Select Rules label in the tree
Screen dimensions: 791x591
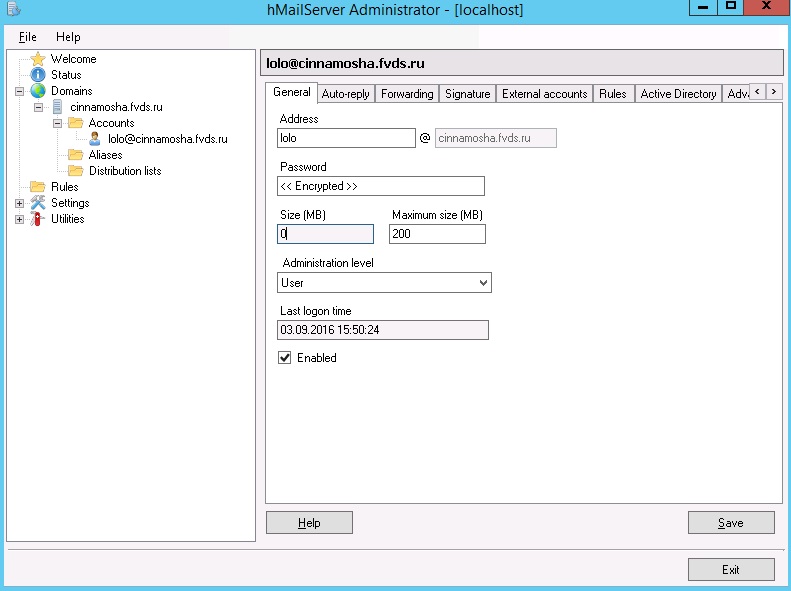65,187
